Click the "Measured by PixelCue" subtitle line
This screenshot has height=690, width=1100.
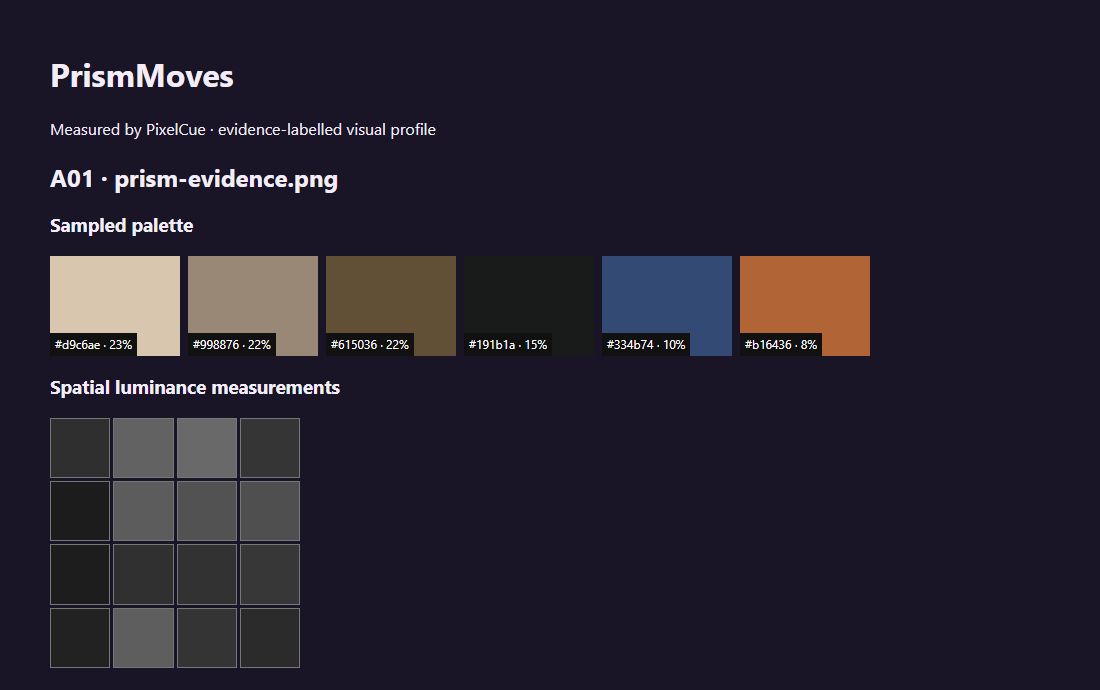tap(243, 130)
